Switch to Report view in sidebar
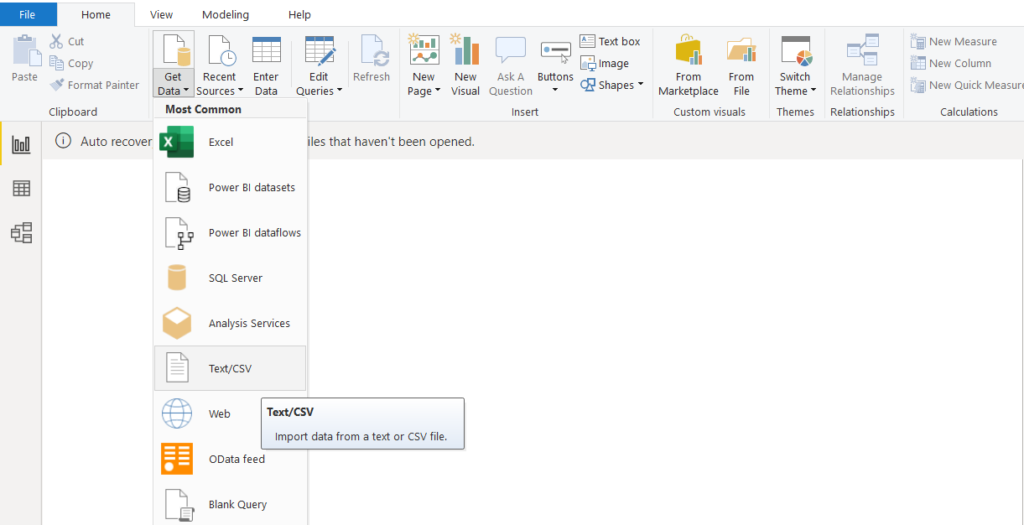Viewport: 1024px width, 525px height. pyautogui.click(x=21, y=144)
